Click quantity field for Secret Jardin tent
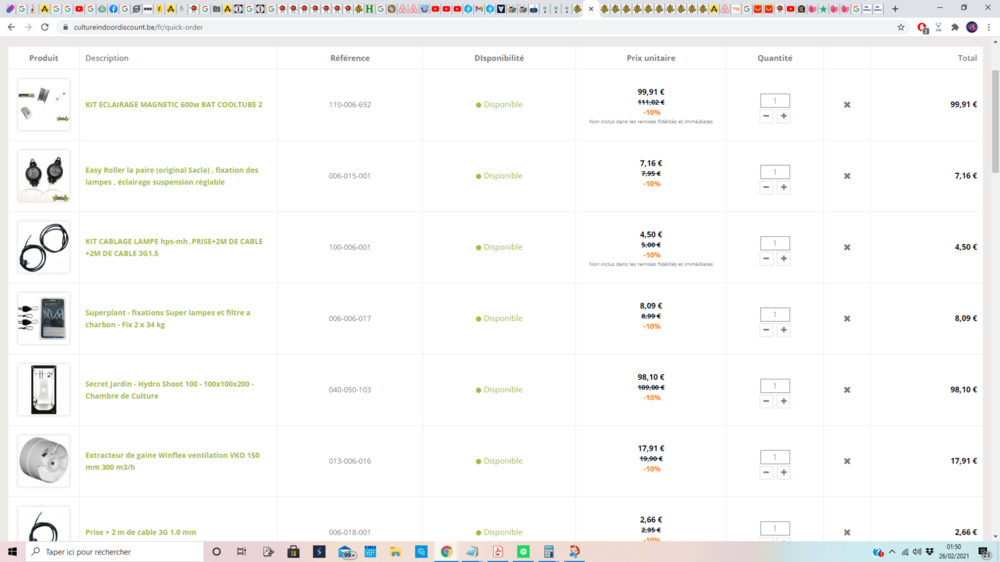Image resolution: width=1000 pixels, height=562 pixels. tap(775, 385)
